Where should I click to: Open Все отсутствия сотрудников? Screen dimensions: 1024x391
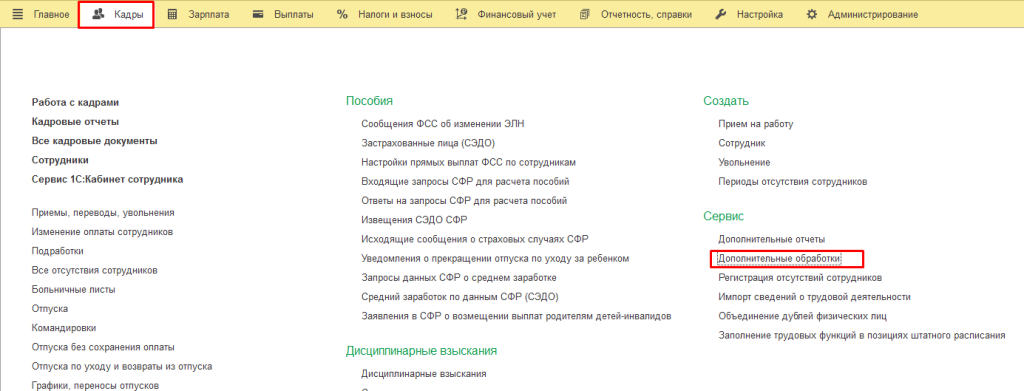click(x=95, y=270)
